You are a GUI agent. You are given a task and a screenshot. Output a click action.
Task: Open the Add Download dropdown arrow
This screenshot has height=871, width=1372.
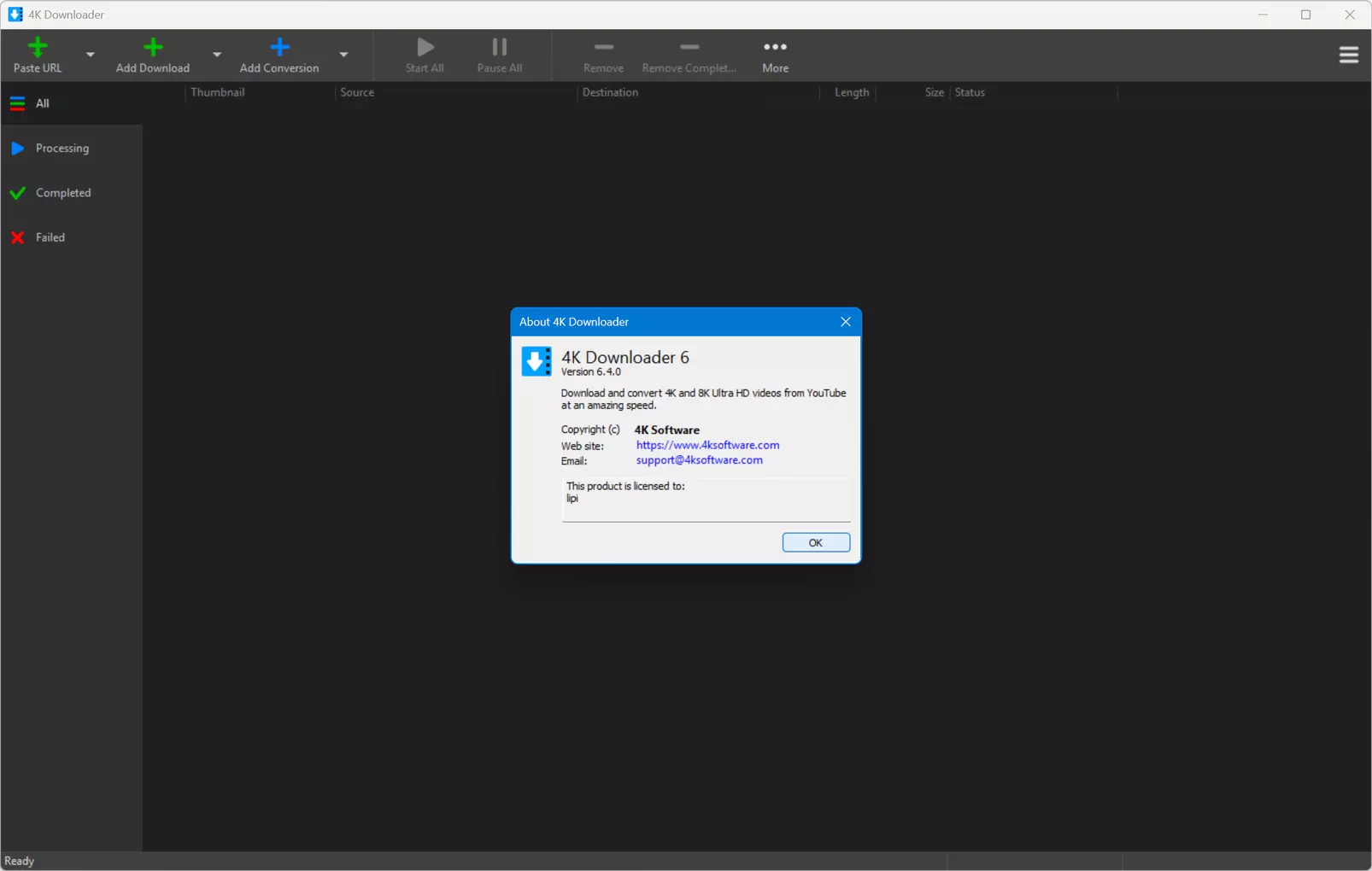[x=217, y=55]
